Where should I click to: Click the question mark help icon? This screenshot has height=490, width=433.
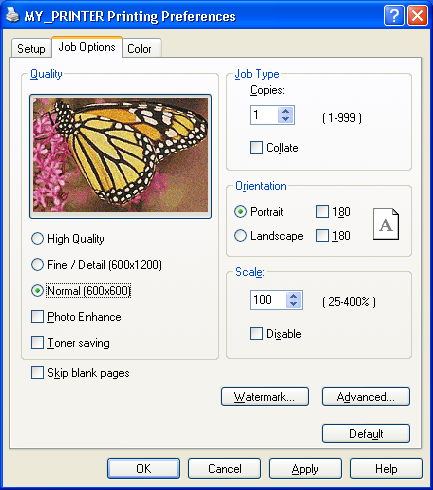coord(394,15)
